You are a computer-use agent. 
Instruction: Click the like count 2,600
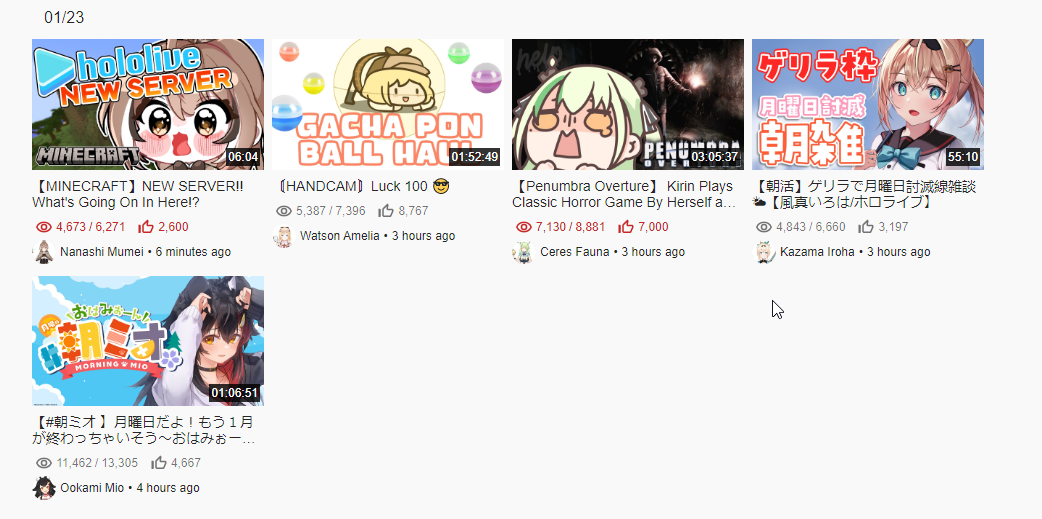(x=173, y=227)
